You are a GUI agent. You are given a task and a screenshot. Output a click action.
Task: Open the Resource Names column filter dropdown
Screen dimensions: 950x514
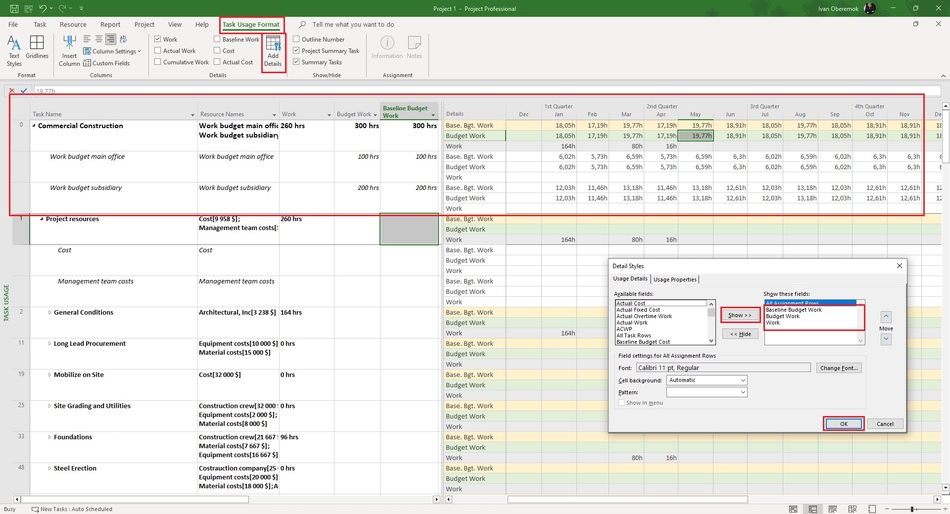274,115
